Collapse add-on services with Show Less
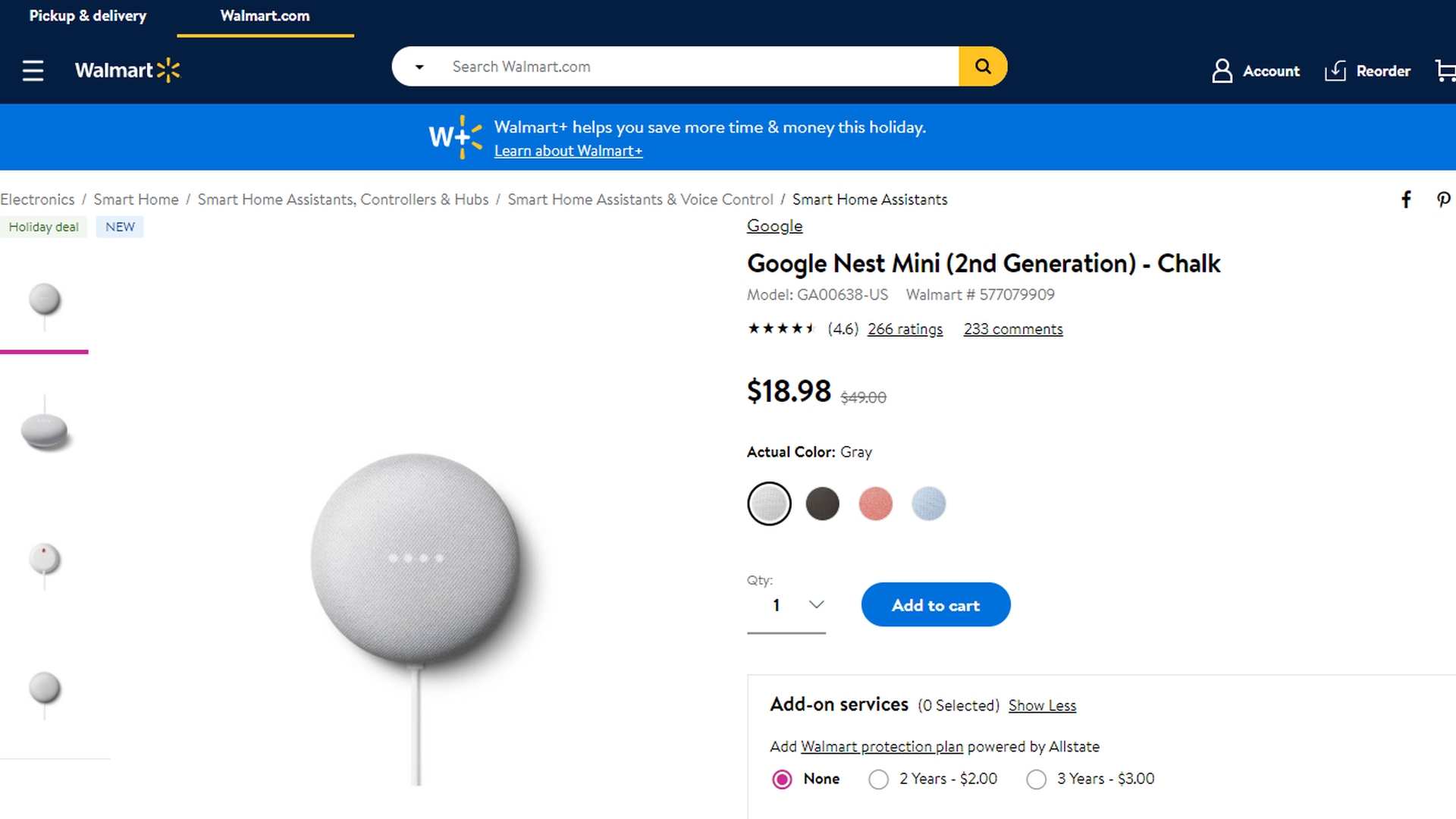Screen dimensions: 1456x819 (1042, 706)
